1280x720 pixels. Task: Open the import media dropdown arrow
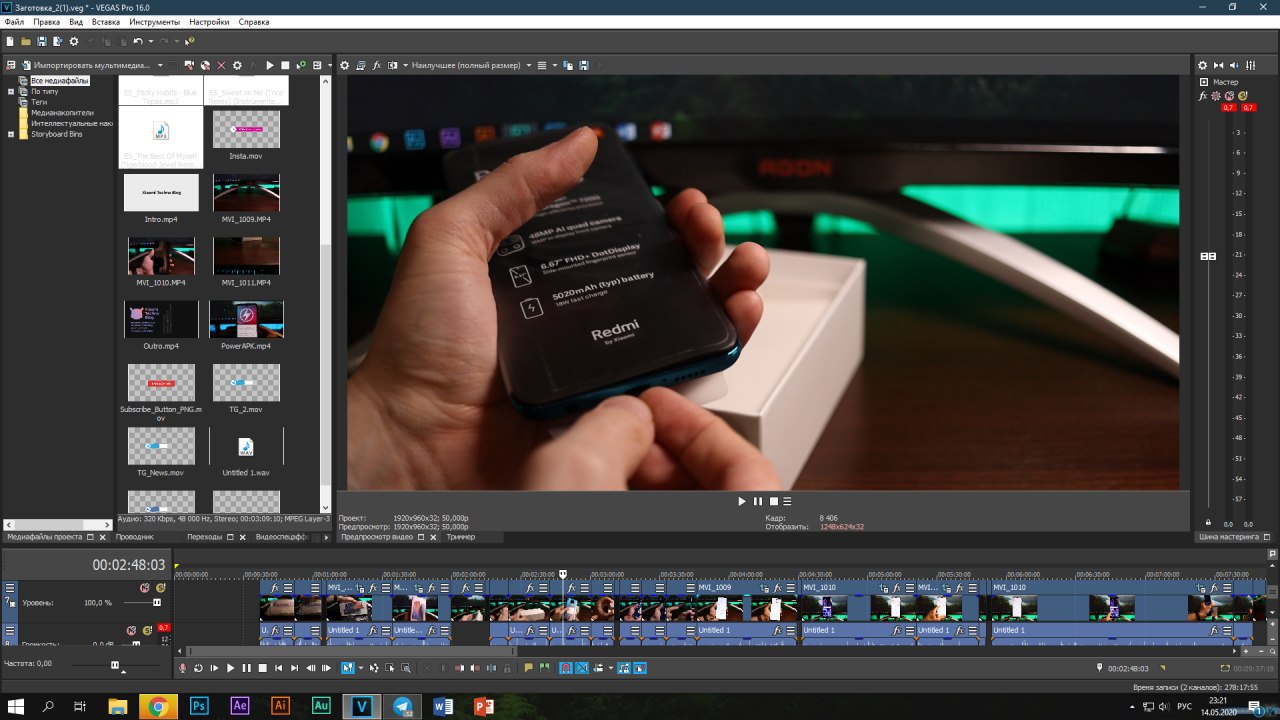[160, 65]
